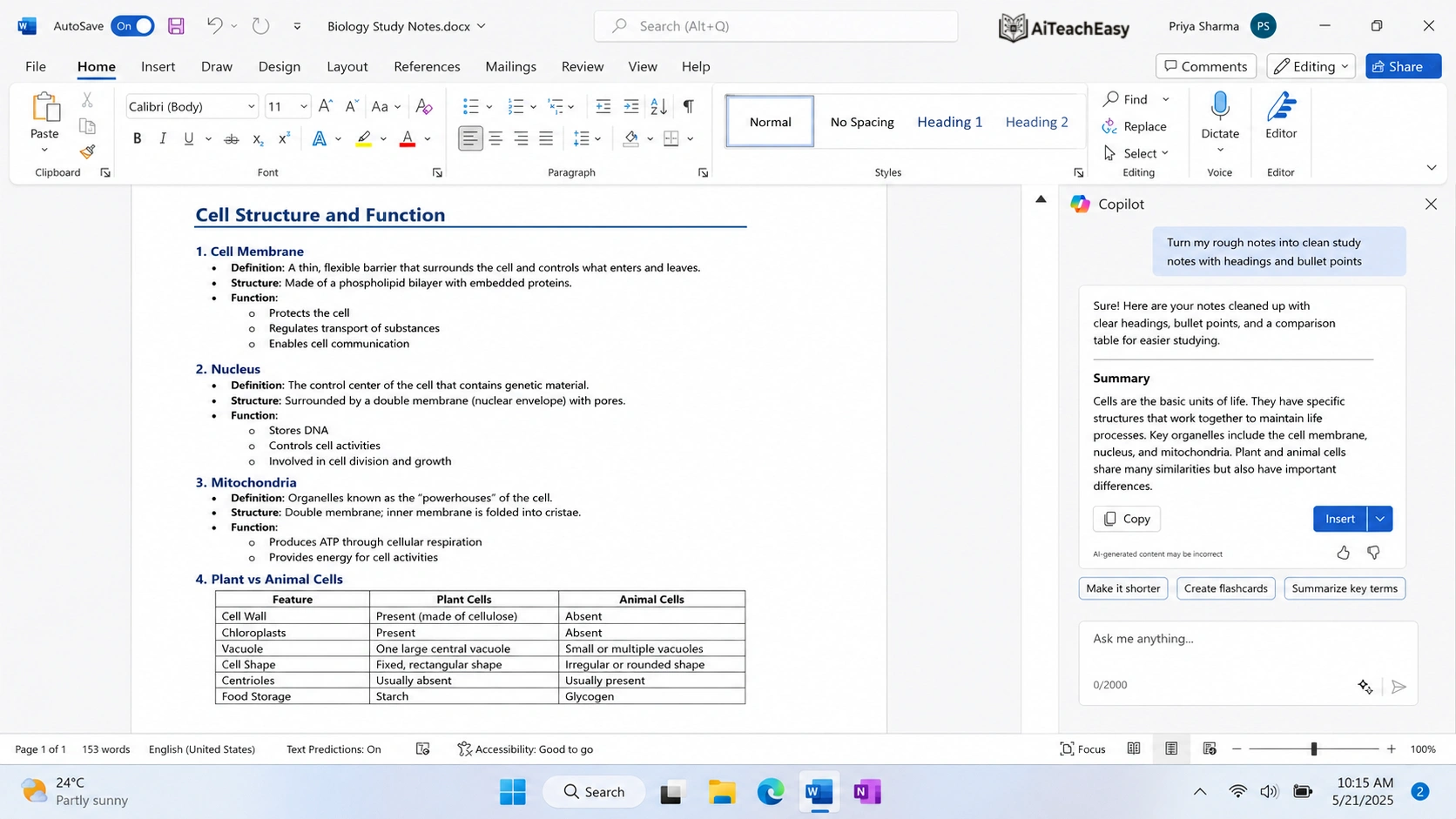Click the Redo icon
1456x819 pixels.
pyautogui.click(x=260, y=26)
